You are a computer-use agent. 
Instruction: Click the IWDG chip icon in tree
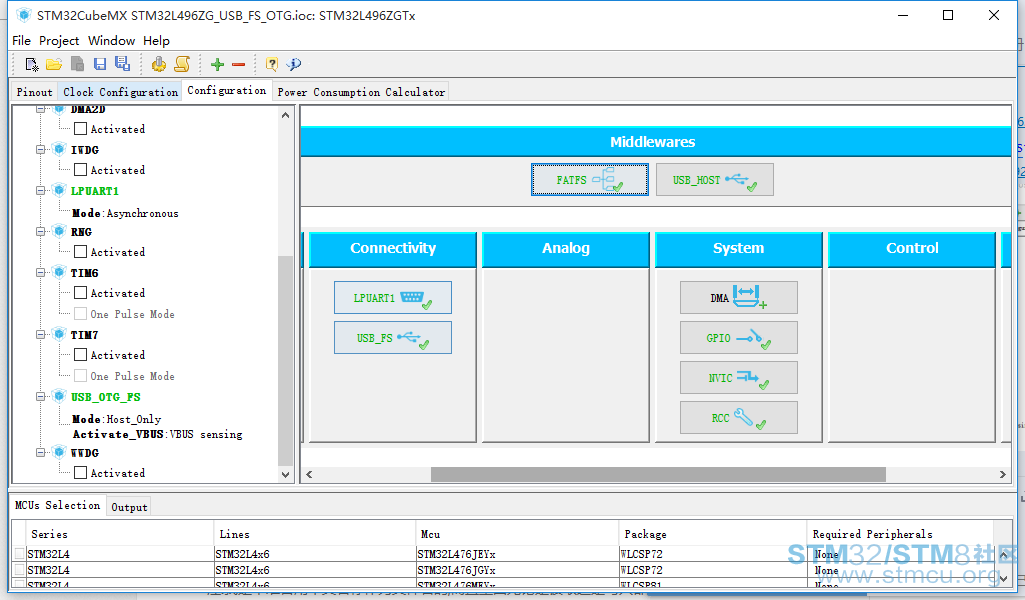tap(59, 149)
